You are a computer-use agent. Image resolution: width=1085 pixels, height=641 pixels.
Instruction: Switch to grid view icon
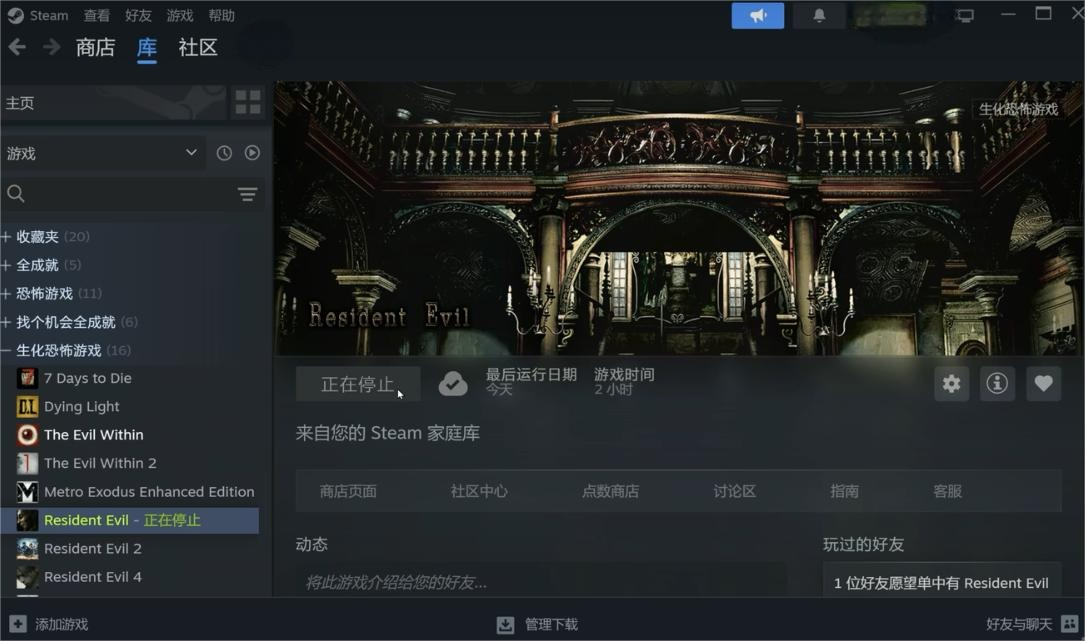coord(247,102)
